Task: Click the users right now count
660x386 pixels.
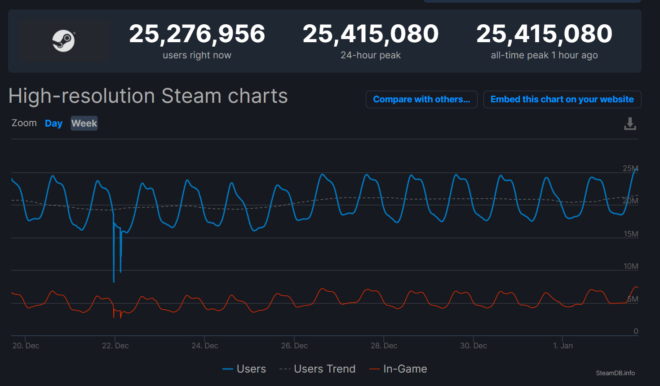Action: tap(197, 34)
